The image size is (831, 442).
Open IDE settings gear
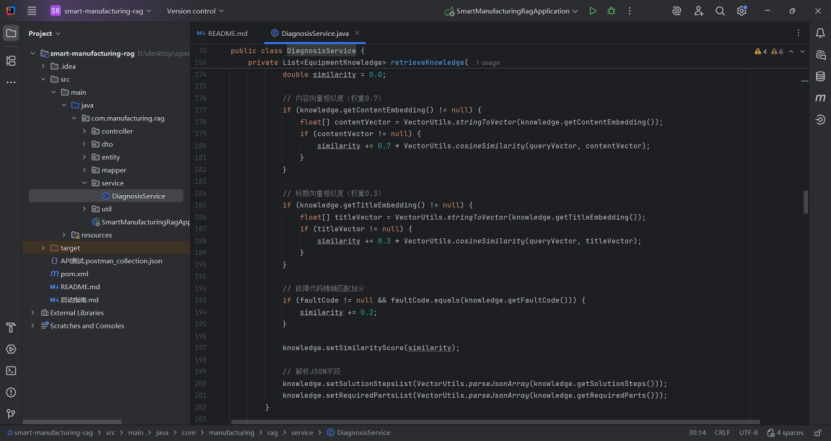(x=741, y=11)
